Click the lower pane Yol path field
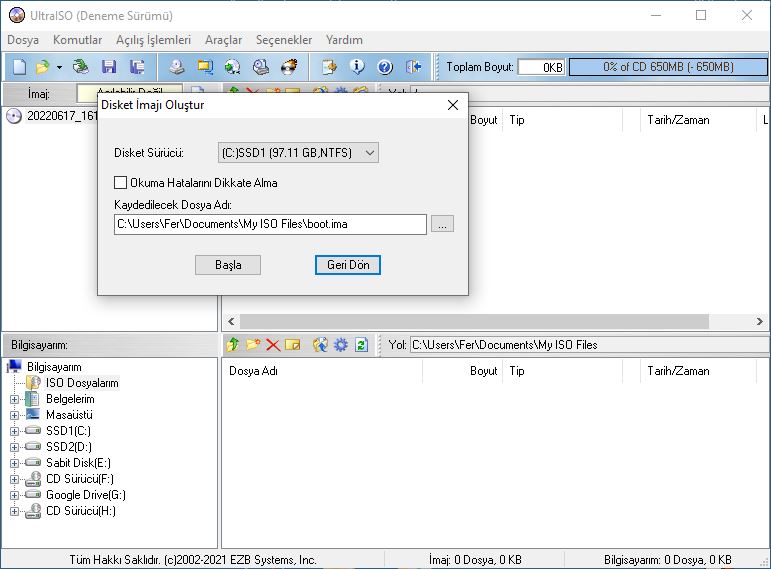The height and width of the screenshot is (569, 771). pos(589,345)
